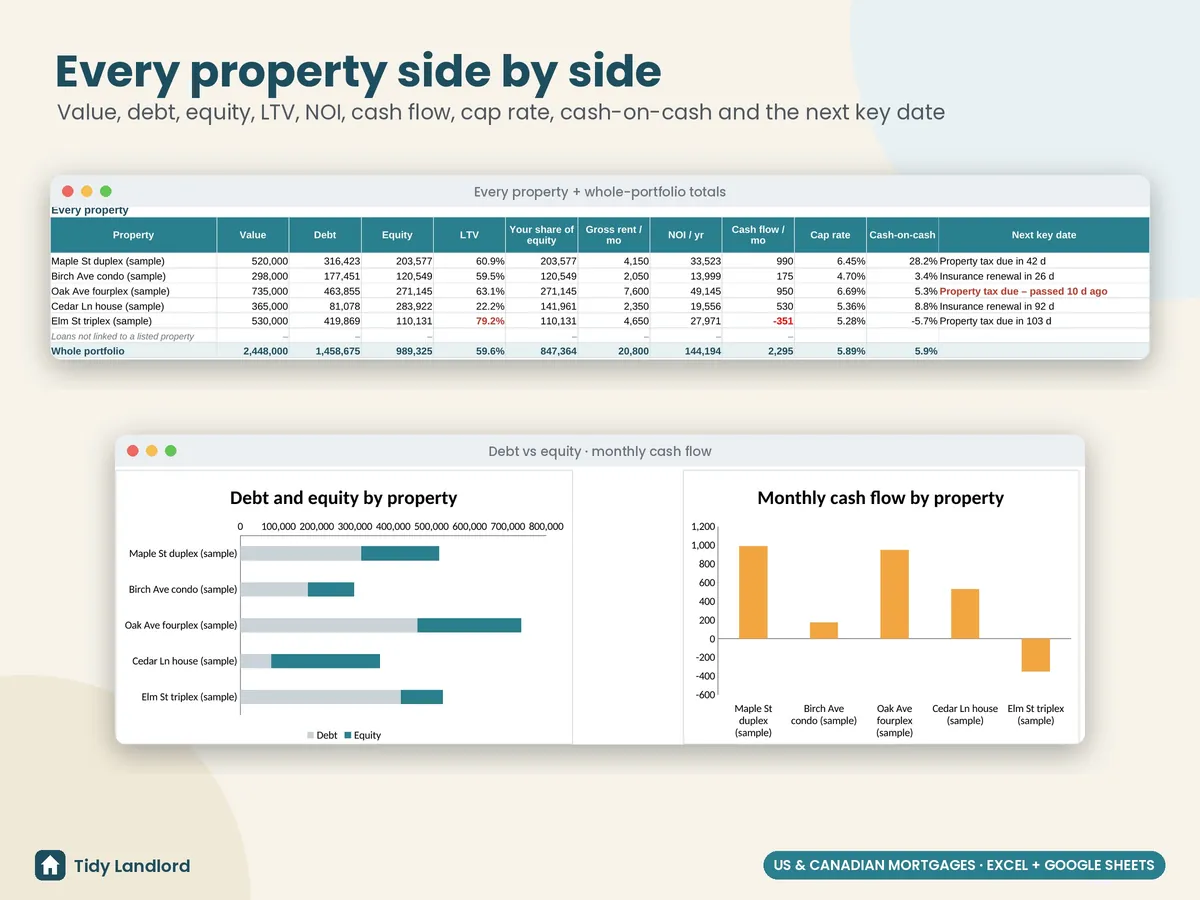Click the Maple St duplex orange cash flow column
Viewport: 1200px width, 900px height.
tap(753, 592)
